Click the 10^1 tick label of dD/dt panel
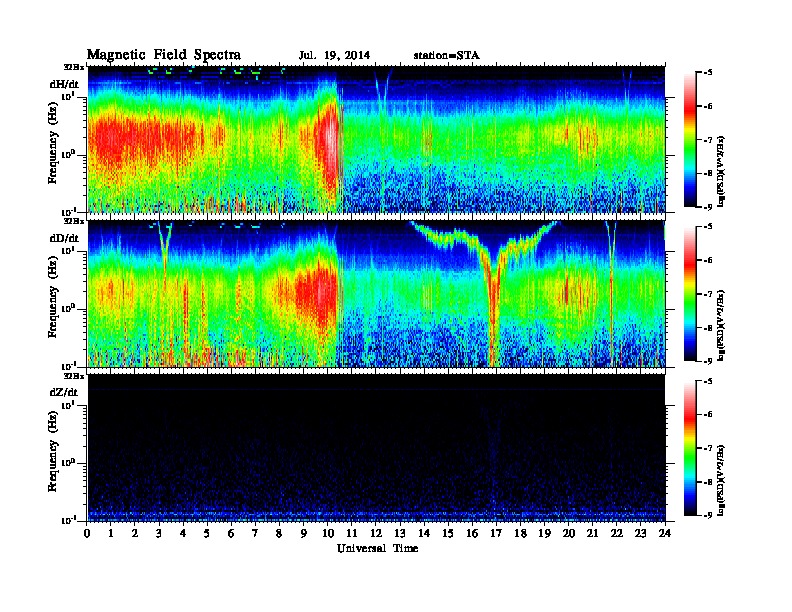 [x=69, y=250]
